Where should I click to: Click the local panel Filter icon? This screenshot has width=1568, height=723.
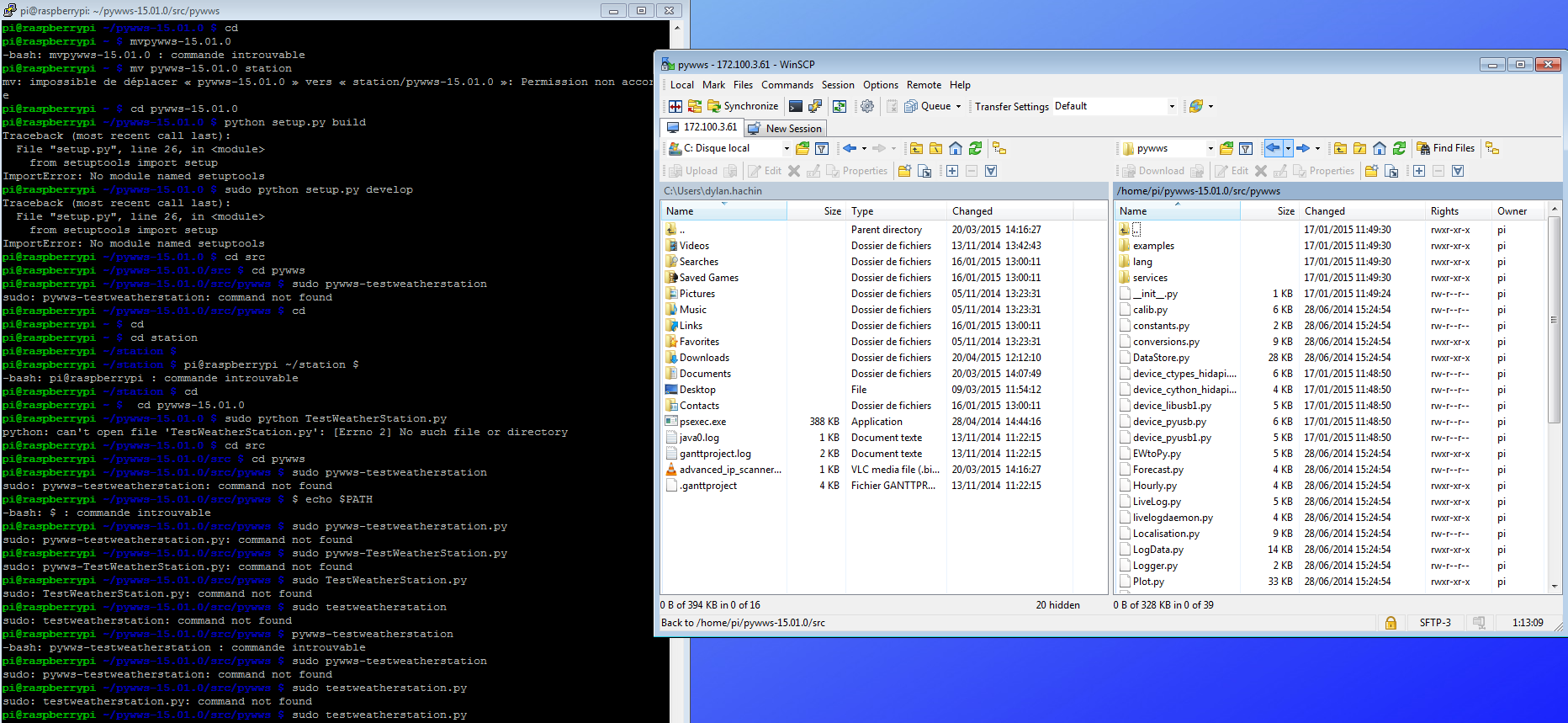[x=822, y=148]
